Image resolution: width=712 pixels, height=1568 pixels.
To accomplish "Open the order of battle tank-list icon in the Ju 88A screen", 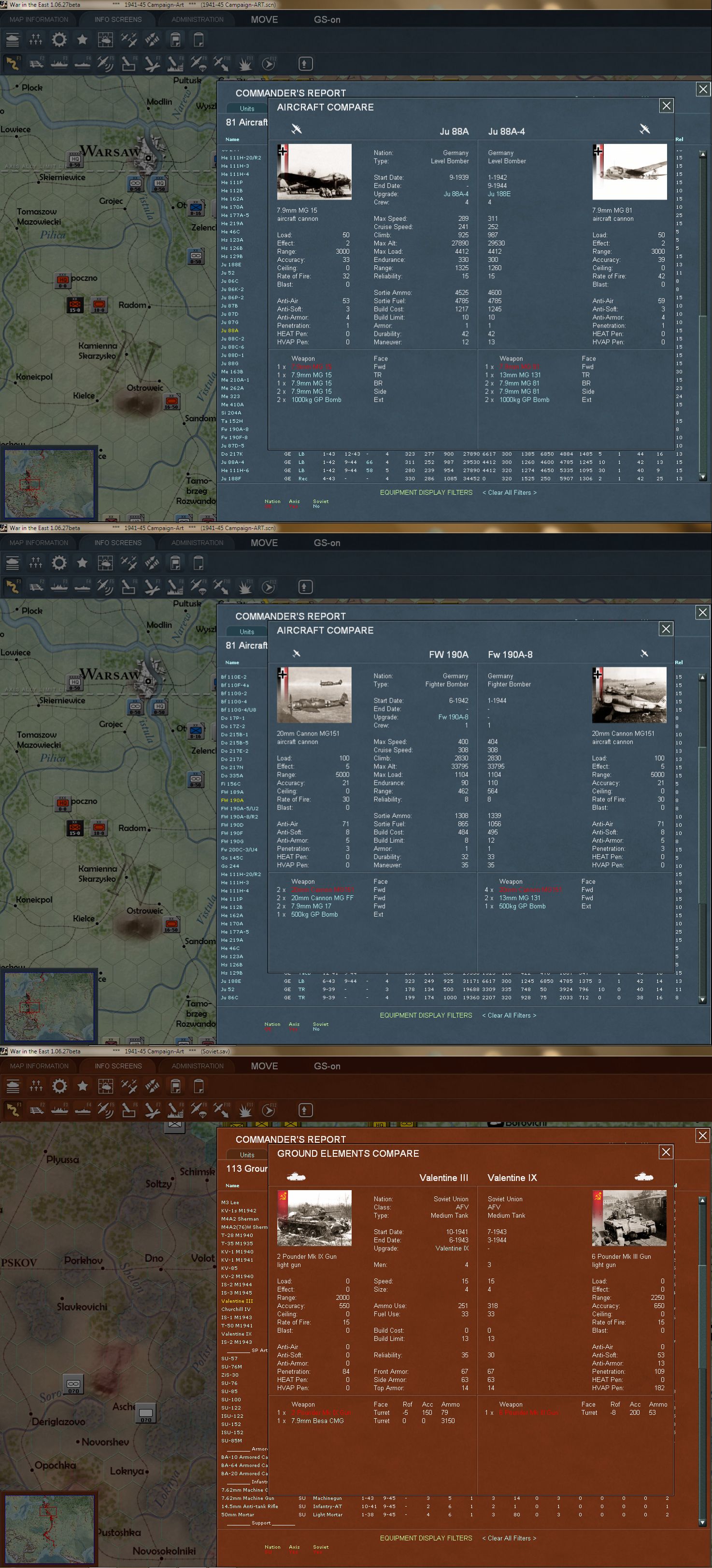I will [13, 40].
